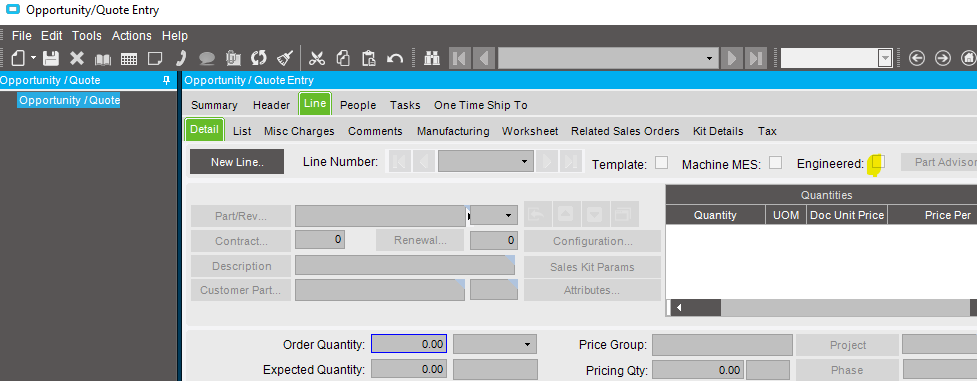
Task: Click the Cut scissors icon
Action: [317, 59]
